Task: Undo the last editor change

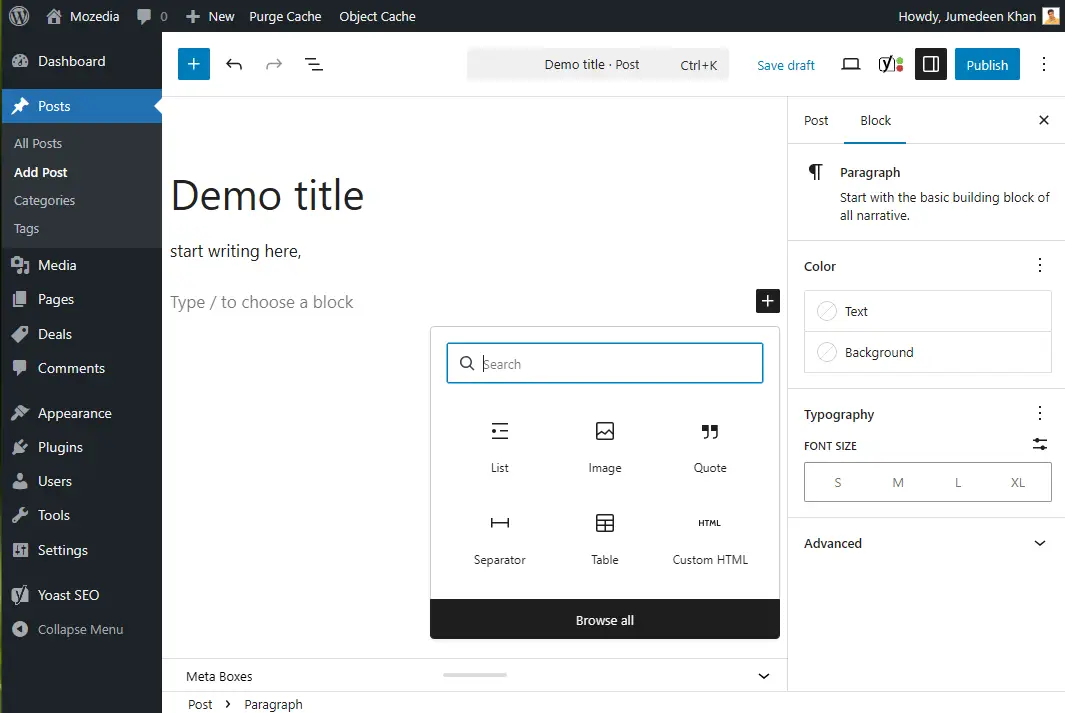Action: click(234, 64)
